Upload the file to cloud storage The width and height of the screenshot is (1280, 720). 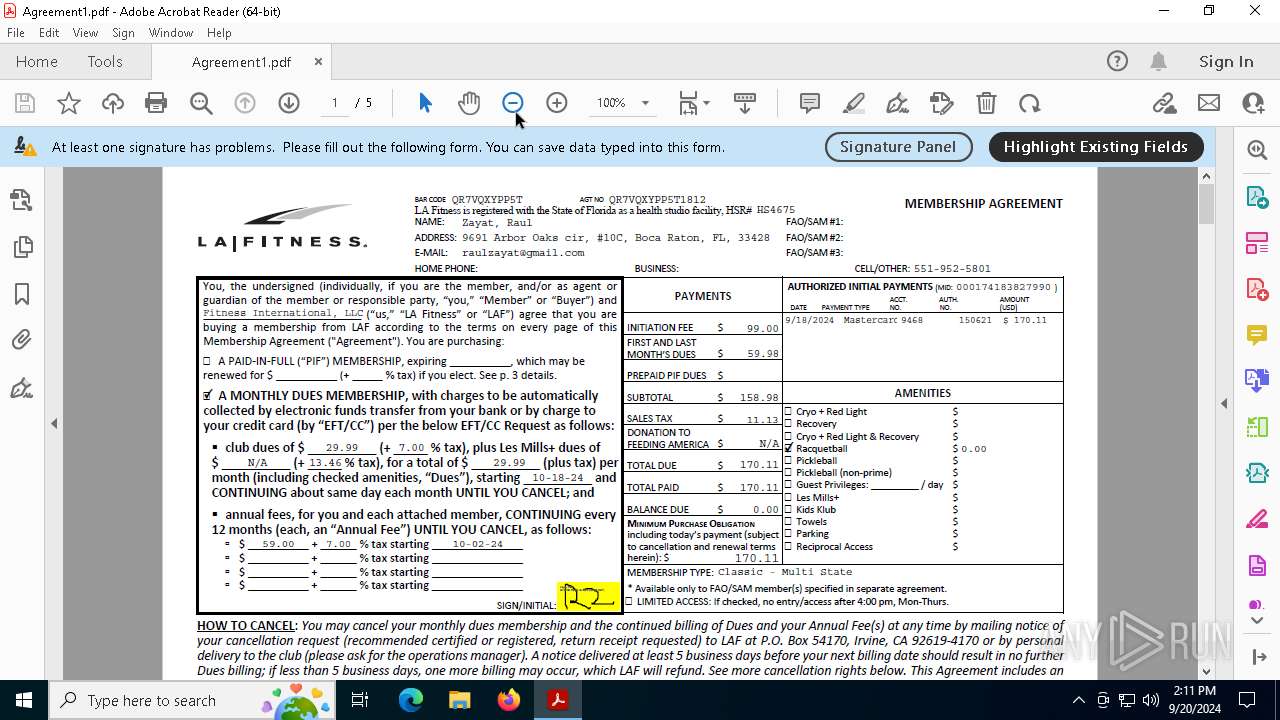(x=113, y=103)
